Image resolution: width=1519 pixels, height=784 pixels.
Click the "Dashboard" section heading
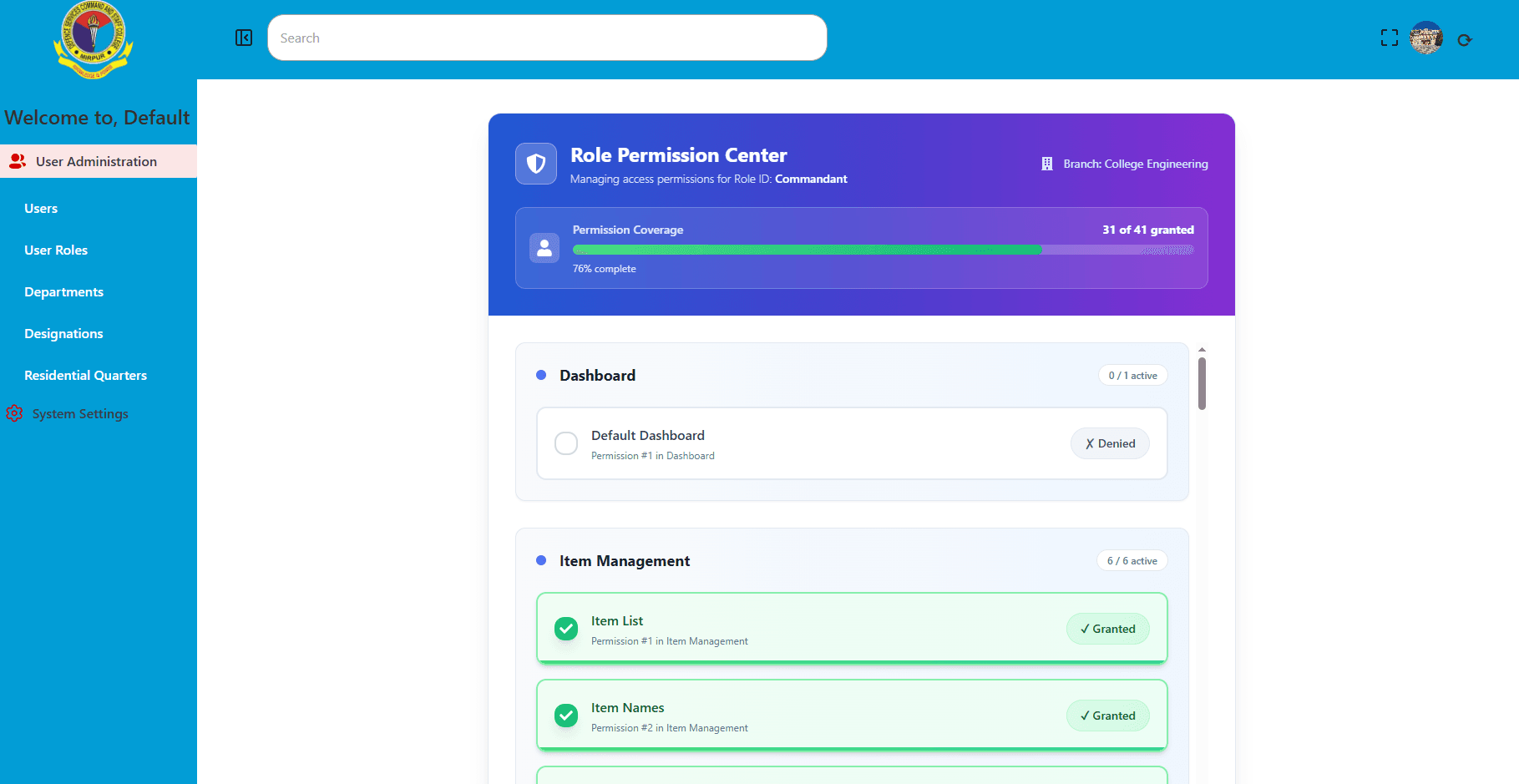(598, 375)
